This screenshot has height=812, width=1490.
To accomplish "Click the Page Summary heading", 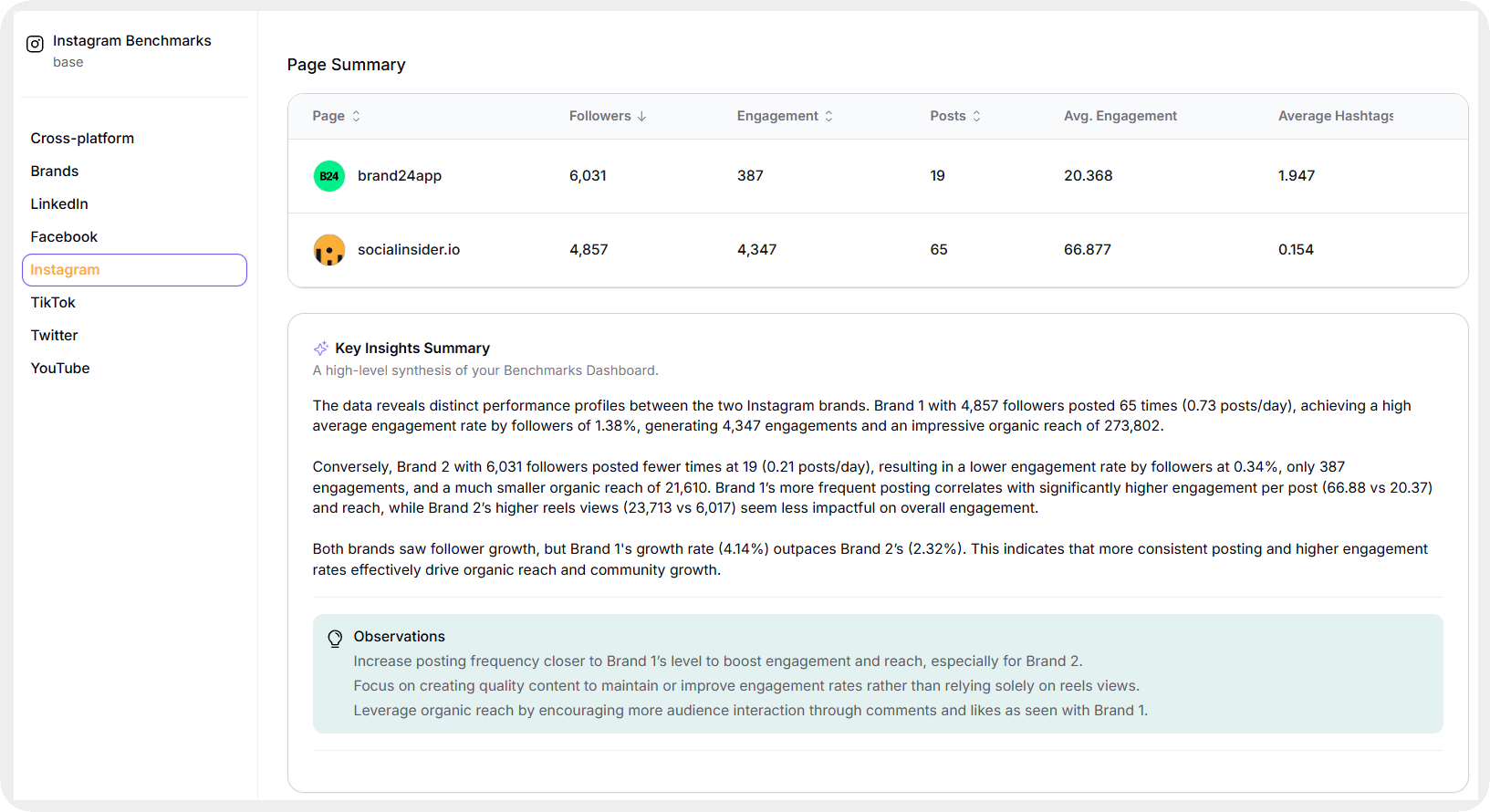I will pyautogui.click(x=347, y=65).
